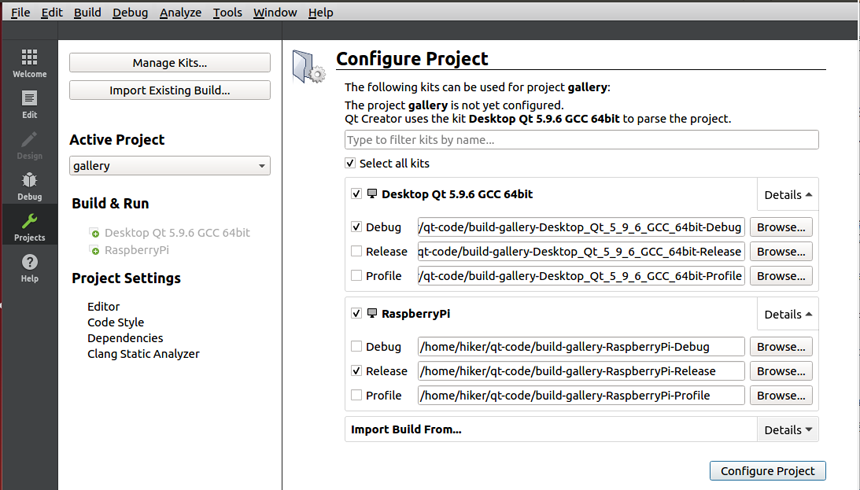Browse for Desktop Qt Release build directory
The image size is (860, 490).
781,251
